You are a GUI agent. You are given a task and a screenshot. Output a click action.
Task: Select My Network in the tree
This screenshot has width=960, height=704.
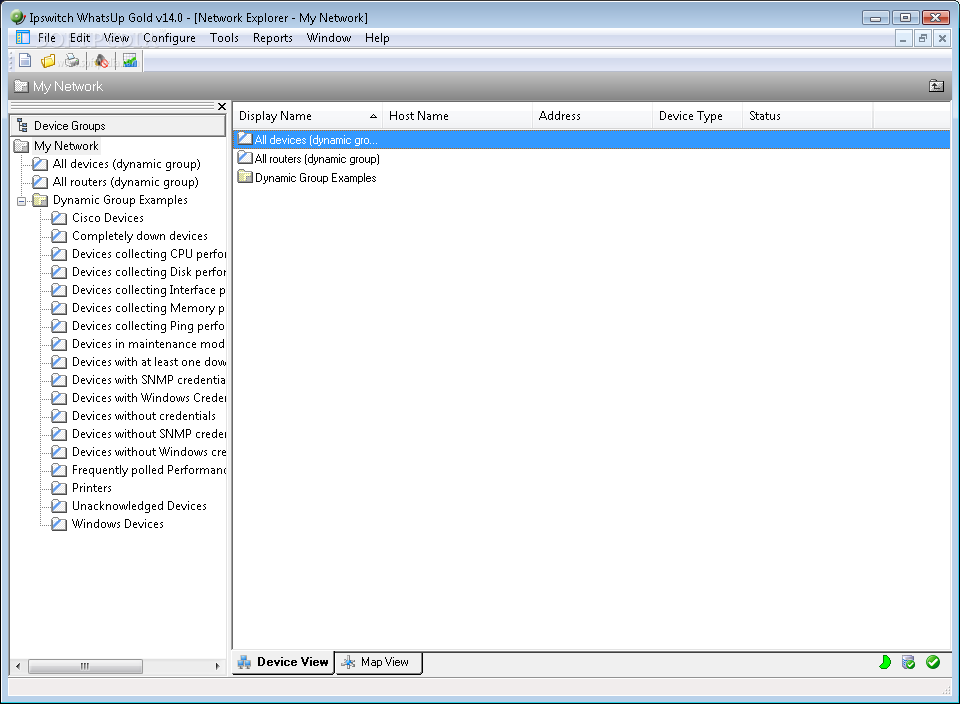[66, 146]
